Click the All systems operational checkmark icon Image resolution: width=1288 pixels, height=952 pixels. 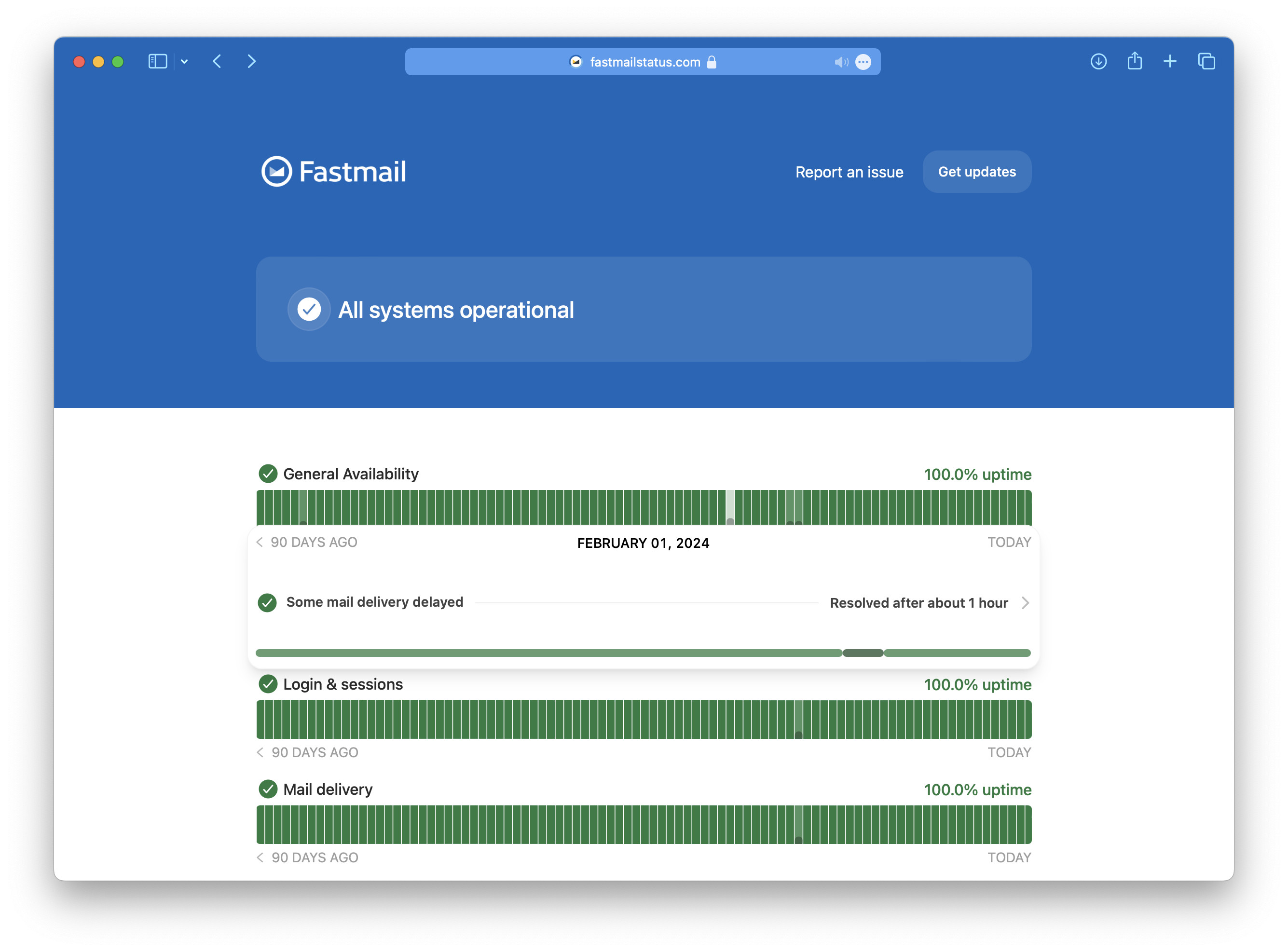click(309, 309)
